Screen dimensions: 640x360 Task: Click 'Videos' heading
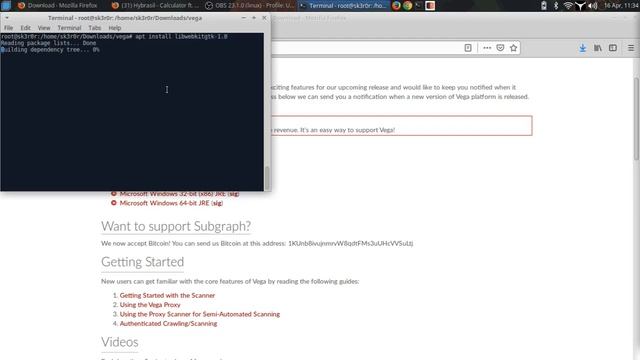[120, 342]
